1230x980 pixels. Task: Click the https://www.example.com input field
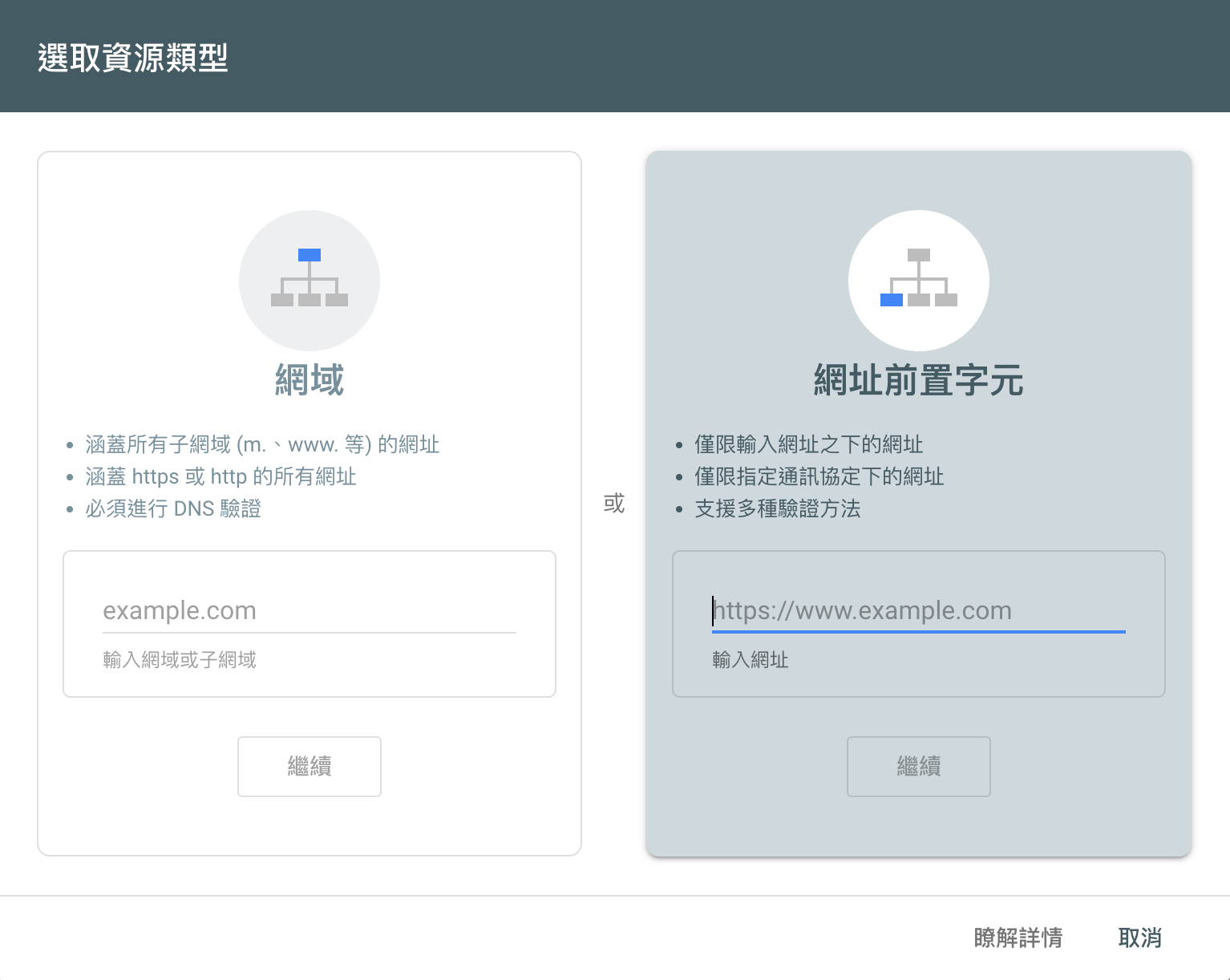919,610
